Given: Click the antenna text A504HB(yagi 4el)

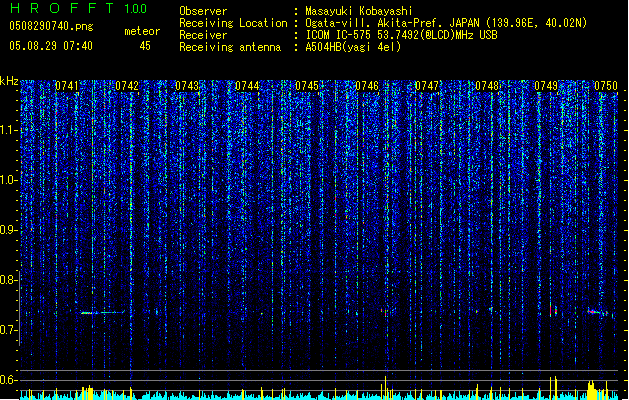Looking at the screenshot, I should tap(353, 47).
